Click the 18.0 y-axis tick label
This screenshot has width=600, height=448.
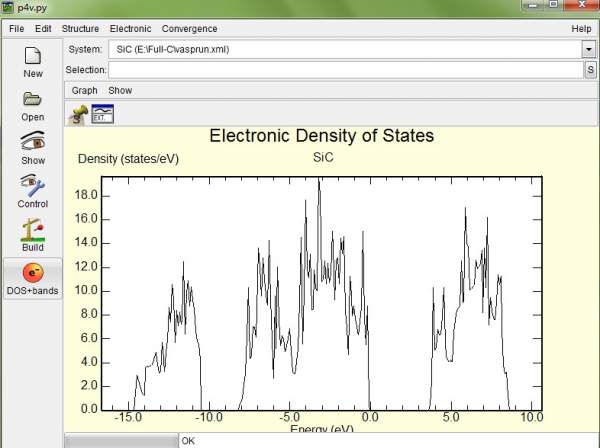click(x=86, y=195)
